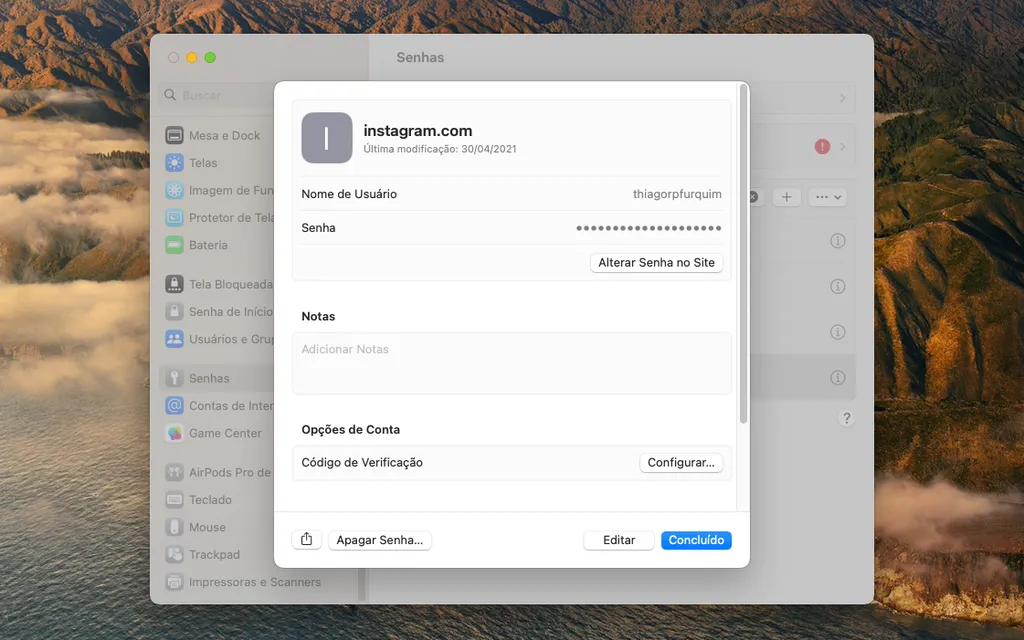
Task: Open Tela Bloqueada in sidebar
Action: [x=219, y=285]
